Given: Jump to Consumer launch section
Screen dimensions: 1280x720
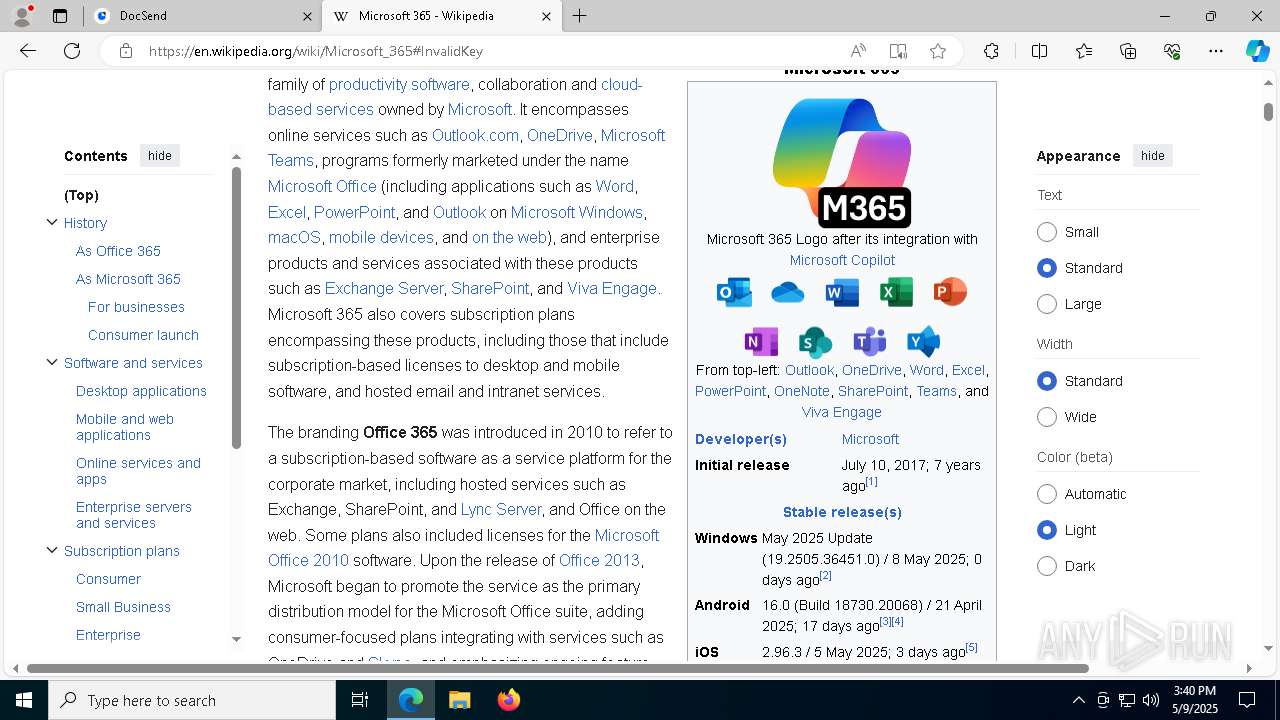Looking at the screenshot, I should (143, 335).
